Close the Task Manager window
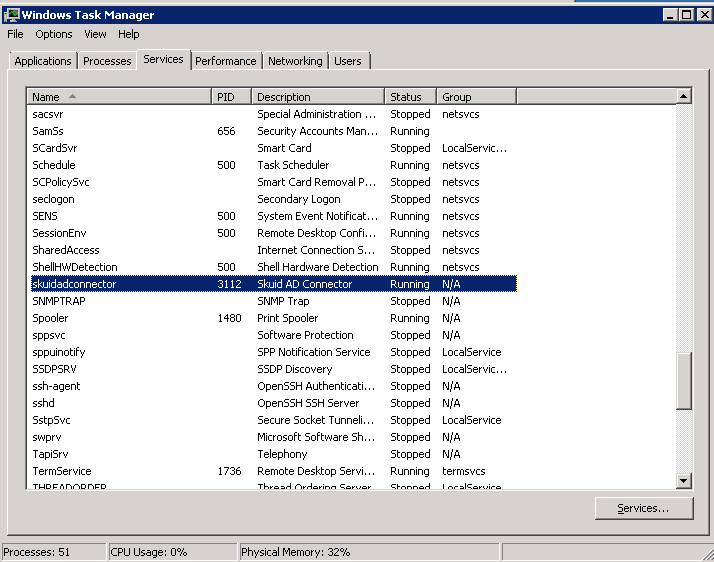Viewport: 714px width, 562px height. coord(704,15)
